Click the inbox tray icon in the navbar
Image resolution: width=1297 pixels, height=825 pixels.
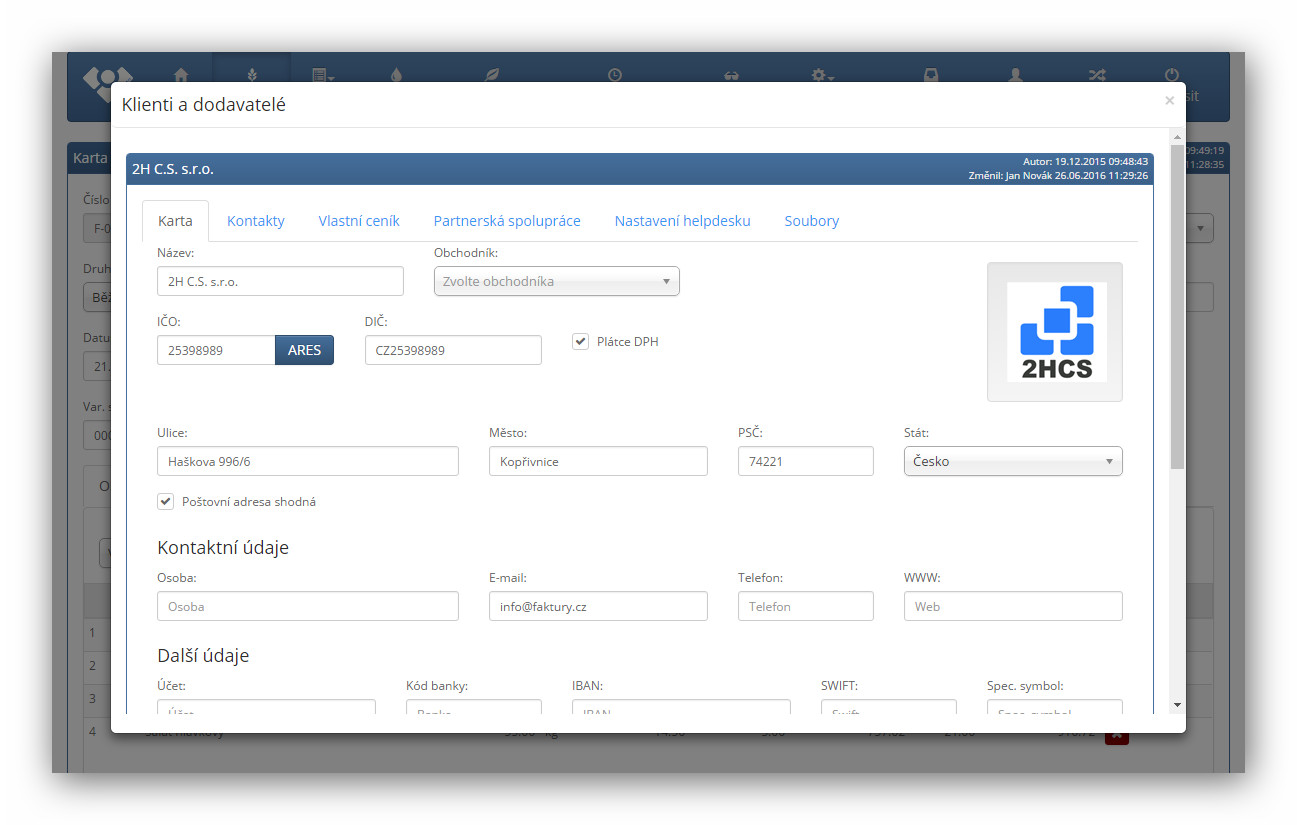(x=931, y=75)
